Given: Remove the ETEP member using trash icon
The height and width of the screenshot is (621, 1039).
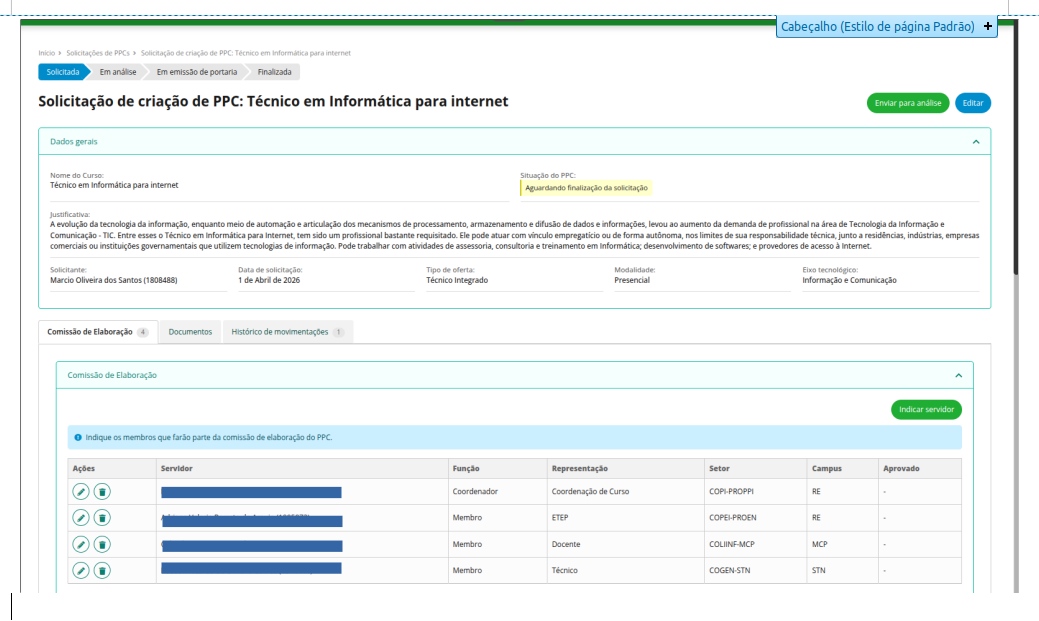Looking at the screenshot, I should coord(102,518).
